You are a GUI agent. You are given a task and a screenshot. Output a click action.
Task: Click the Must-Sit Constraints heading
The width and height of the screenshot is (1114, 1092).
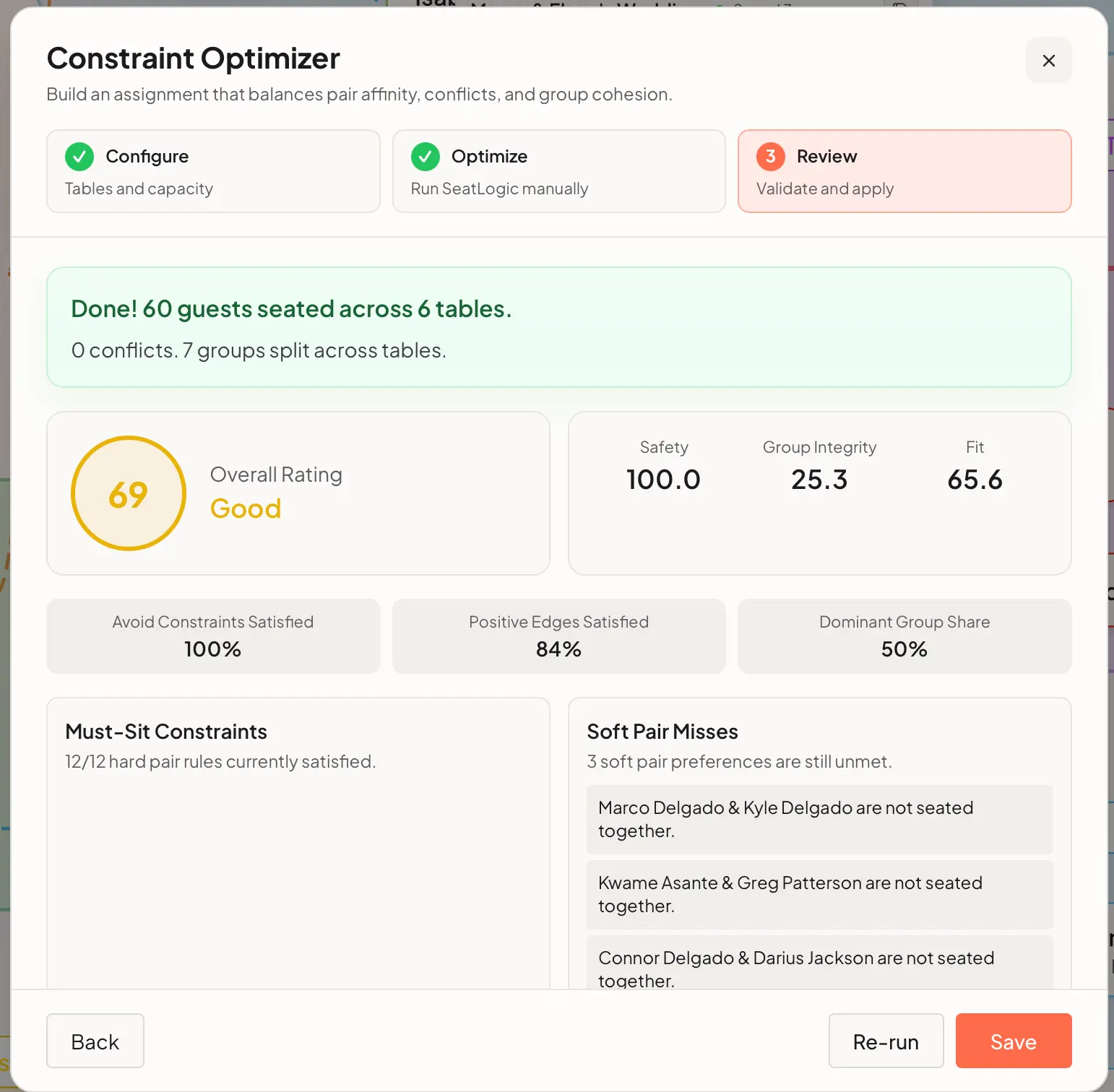click(x=166, y=732)
